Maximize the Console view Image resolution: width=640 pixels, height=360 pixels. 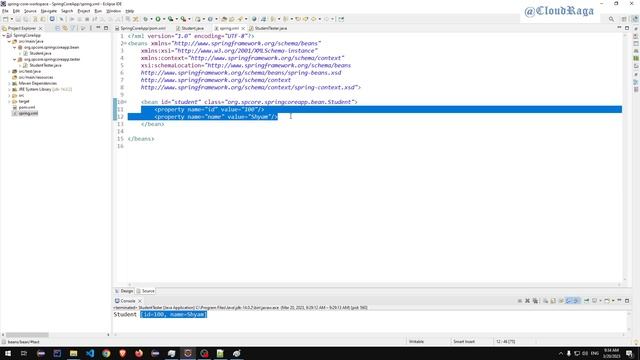627,301
